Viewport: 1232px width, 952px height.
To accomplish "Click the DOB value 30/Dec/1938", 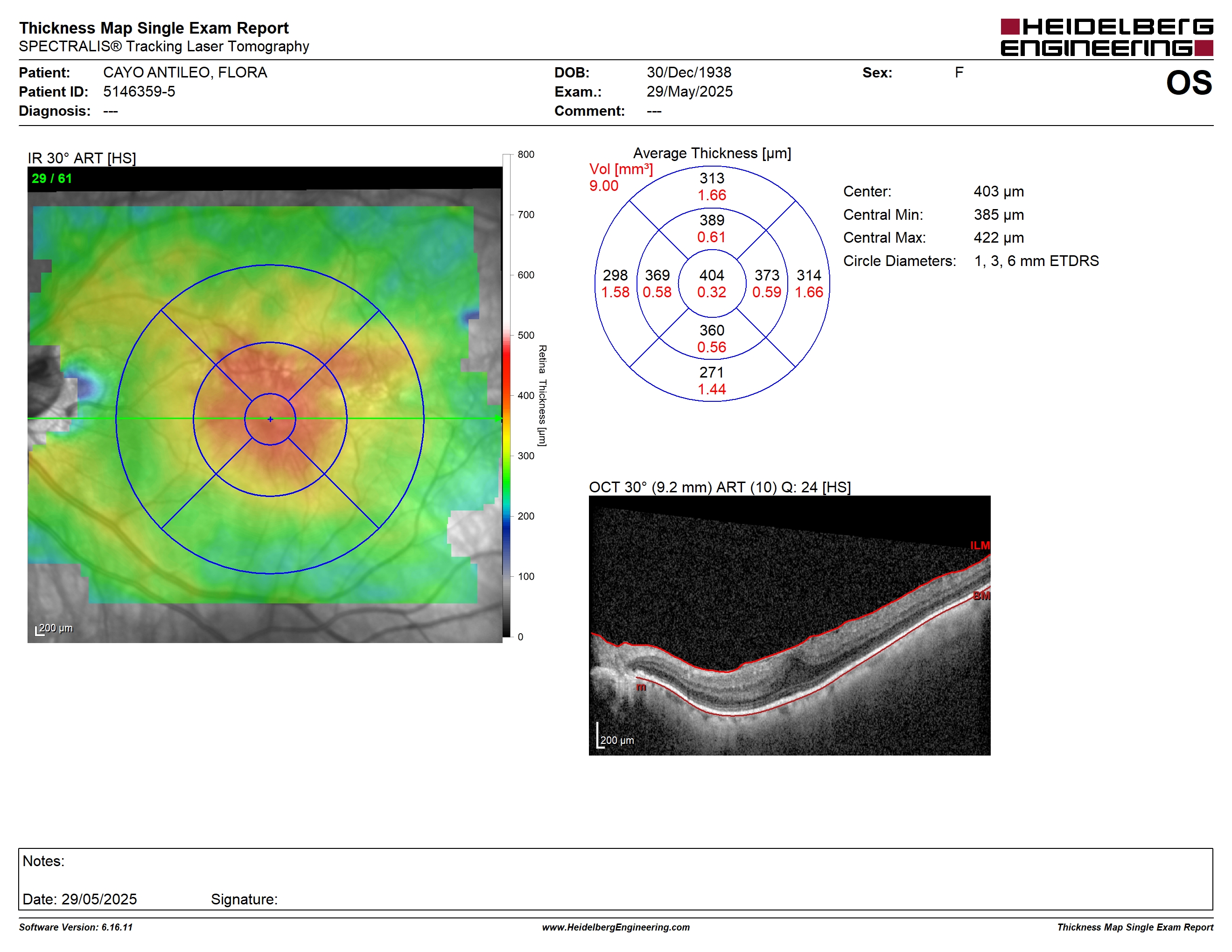I will click(x=689, y=72).
